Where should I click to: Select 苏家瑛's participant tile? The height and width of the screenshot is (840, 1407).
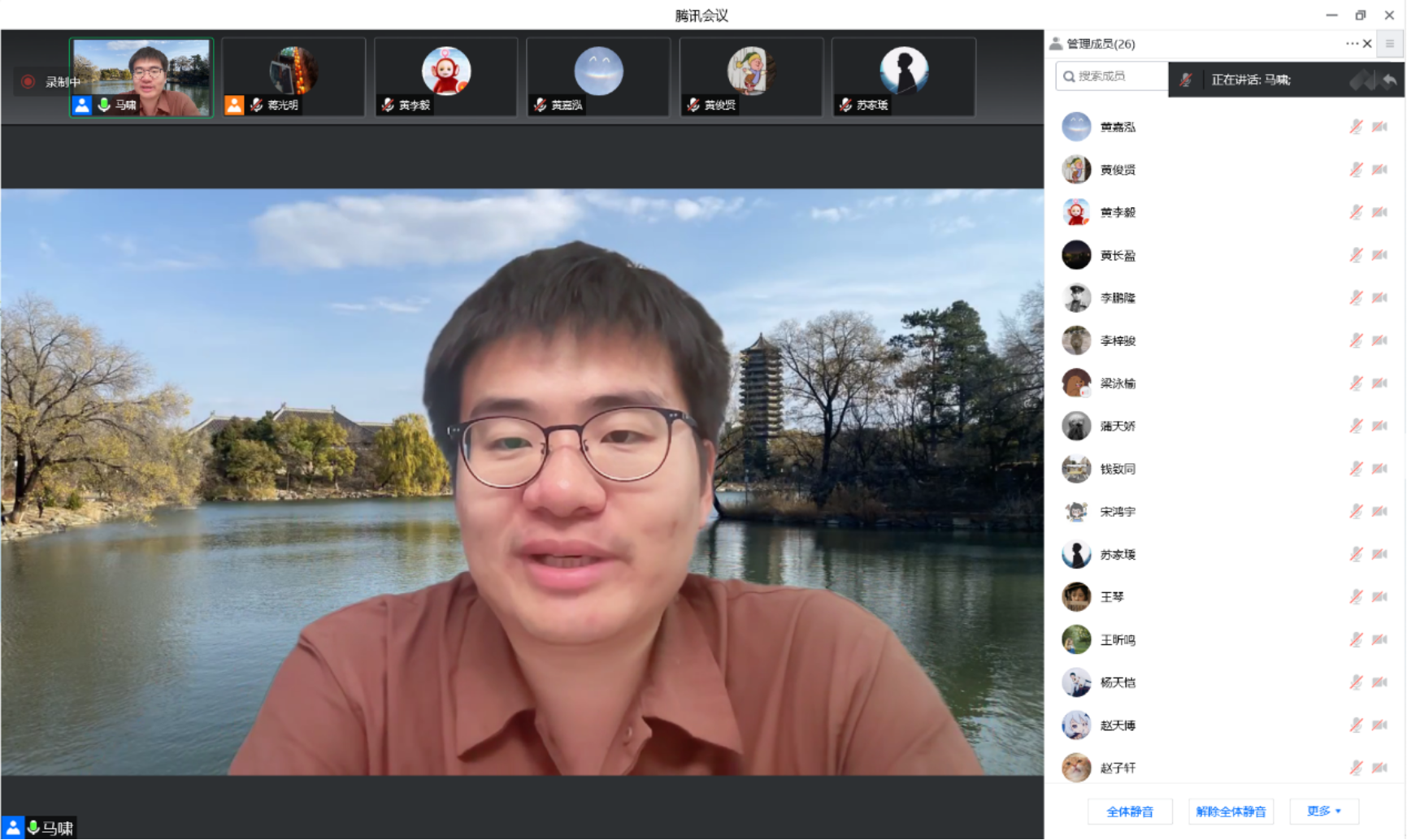pyautogui.click(x=903, y=76)
